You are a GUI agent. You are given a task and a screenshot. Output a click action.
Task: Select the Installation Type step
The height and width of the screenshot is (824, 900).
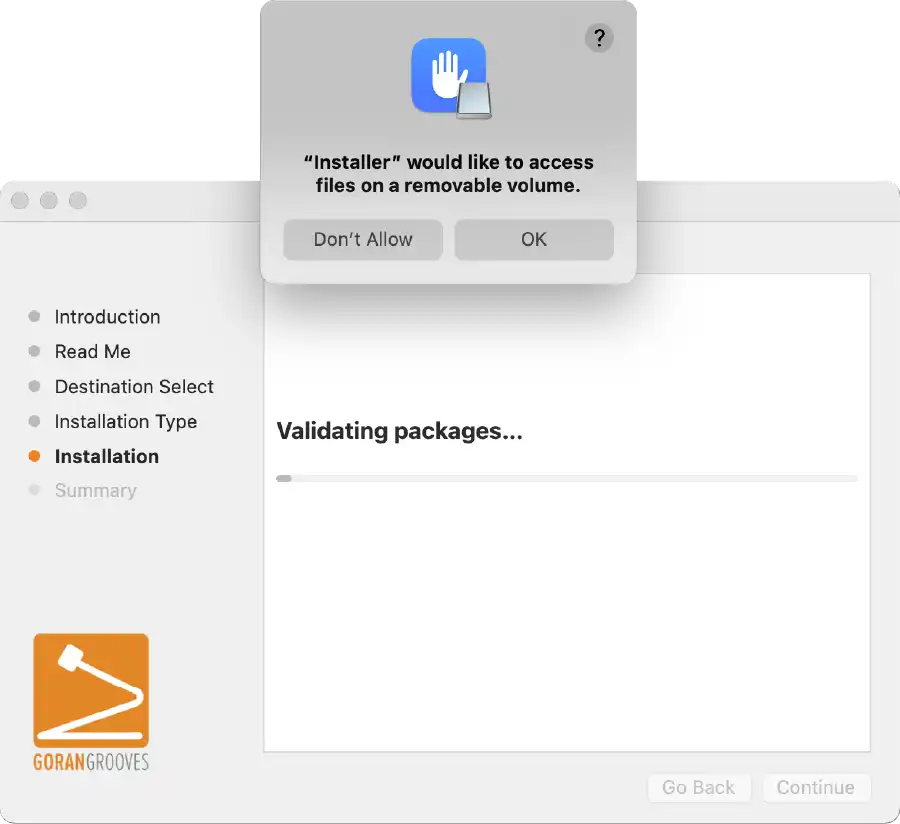pyautogui.click(x=126, y=422)
